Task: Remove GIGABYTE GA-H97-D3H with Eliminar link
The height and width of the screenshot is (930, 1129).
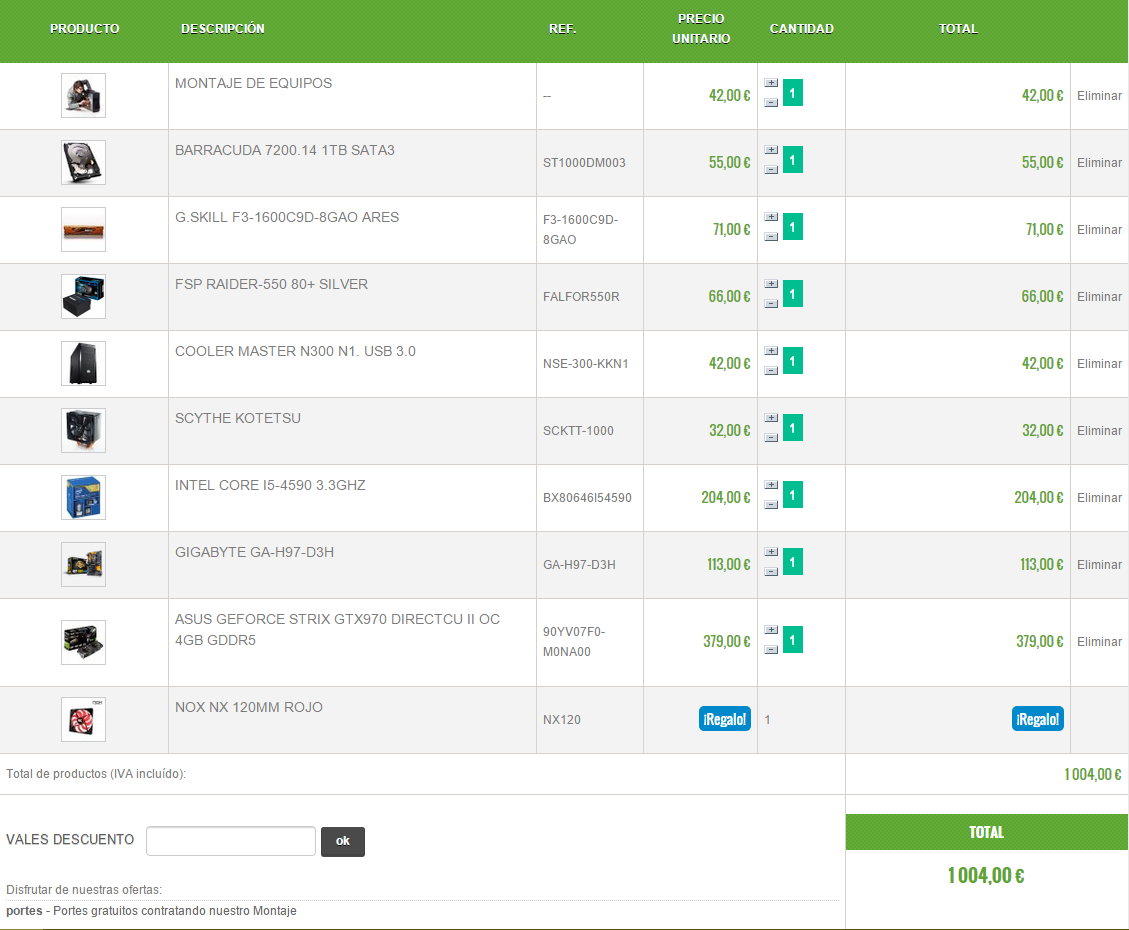Action: [1099, 564]
